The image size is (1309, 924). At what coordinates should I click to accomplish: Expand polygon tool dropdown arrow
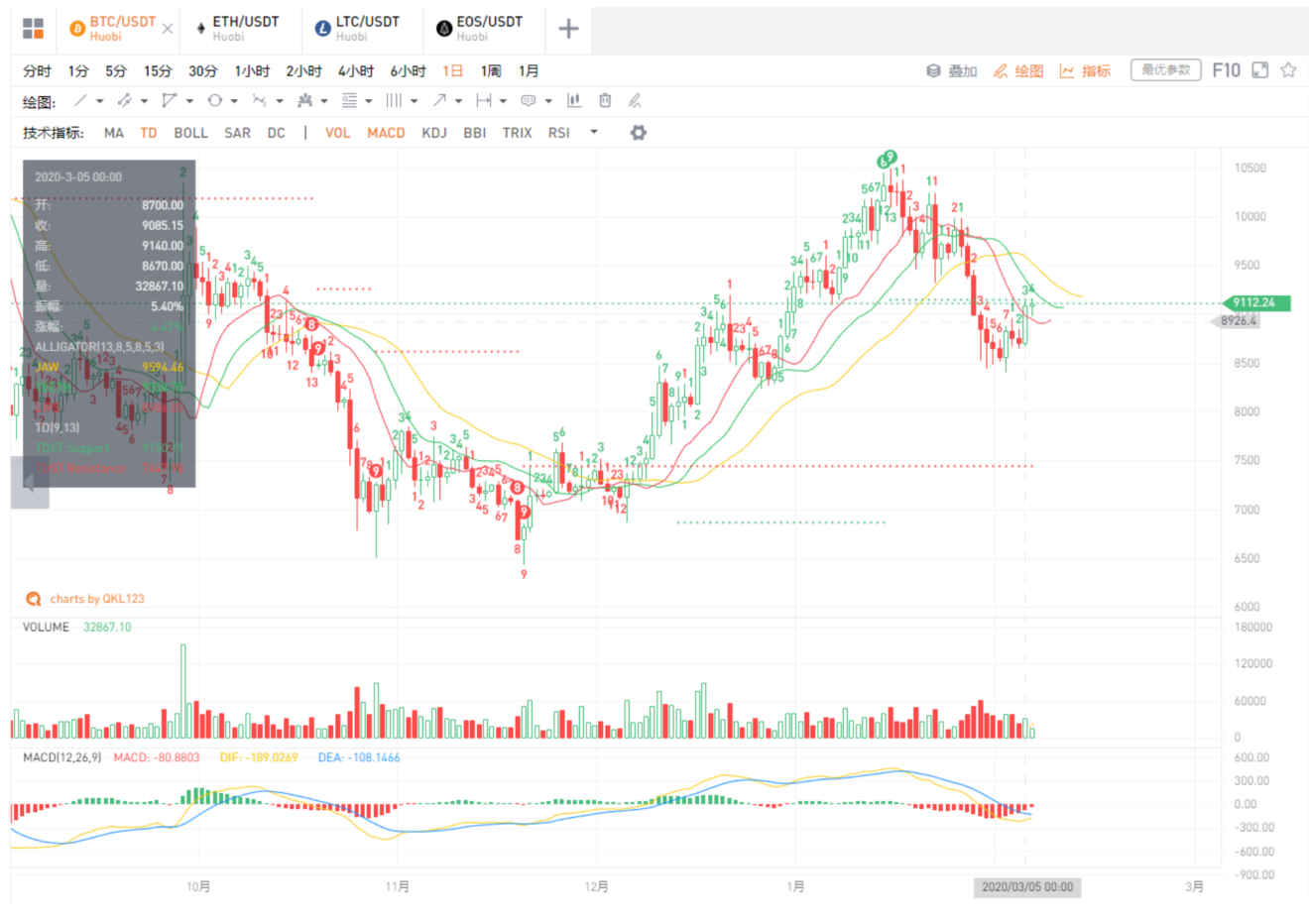(189, 101)
